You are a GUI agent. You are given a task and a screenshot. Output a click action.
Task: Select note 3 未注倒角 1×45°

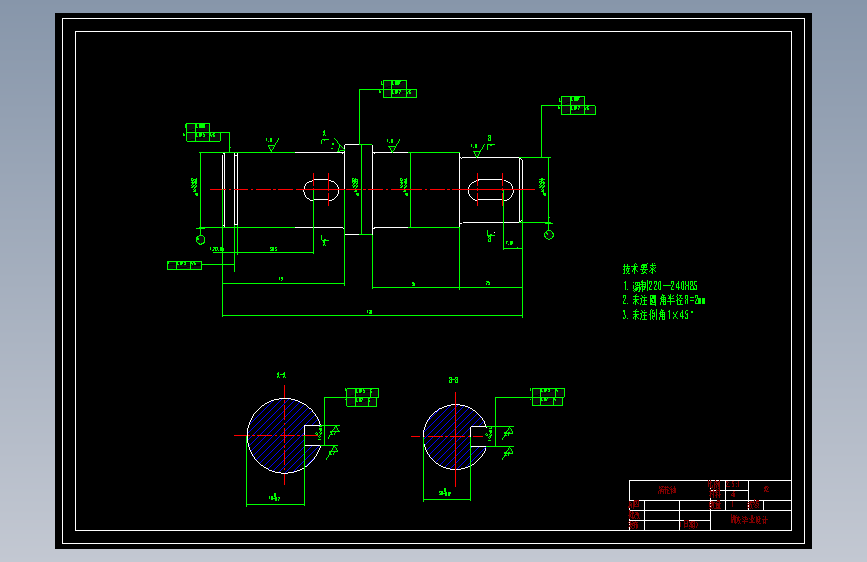(x=657, y=315)
